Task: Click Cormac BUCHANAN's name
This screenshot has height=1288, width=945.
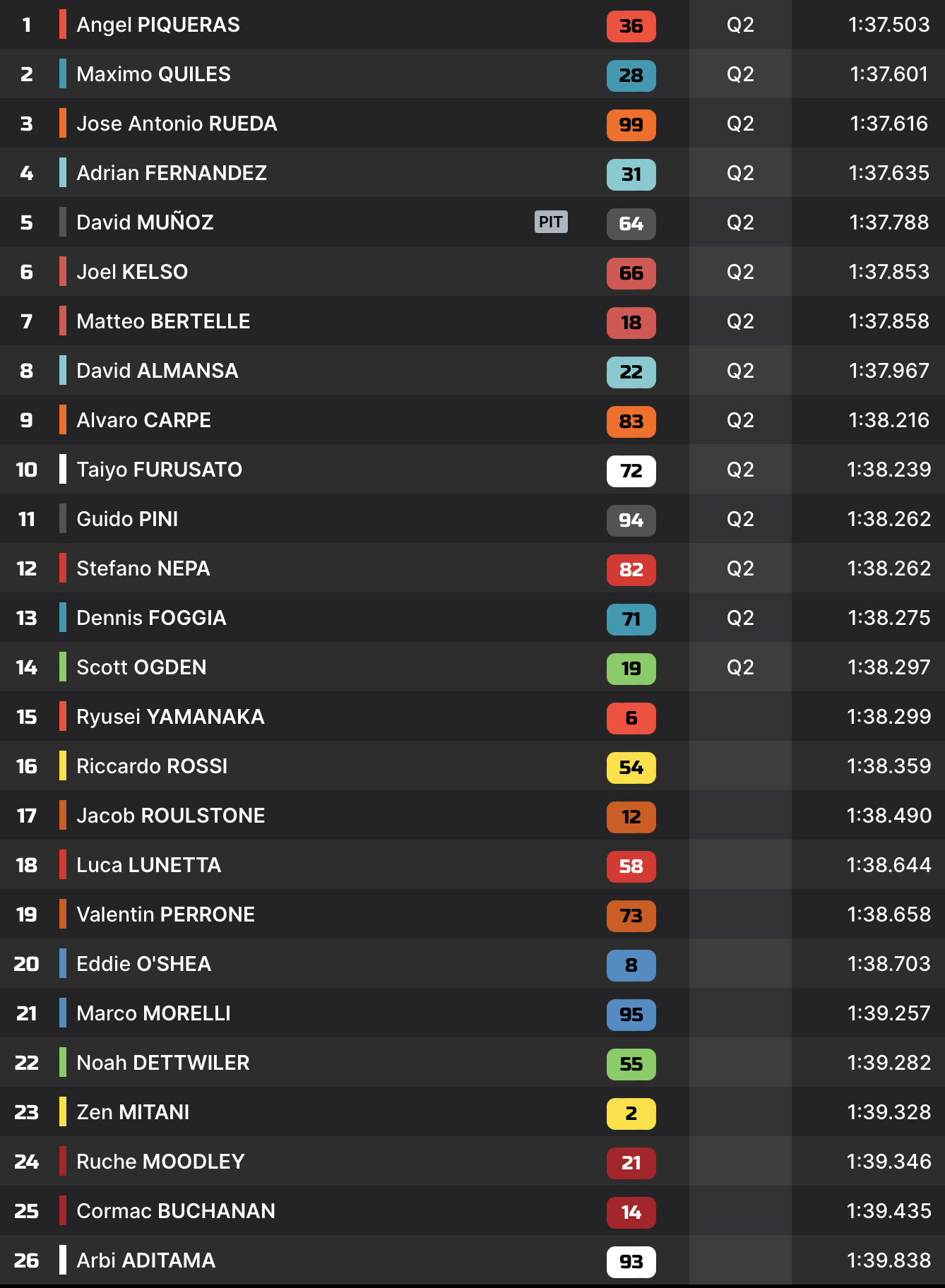Action: pyautogui.click(x=176, y=1211)
